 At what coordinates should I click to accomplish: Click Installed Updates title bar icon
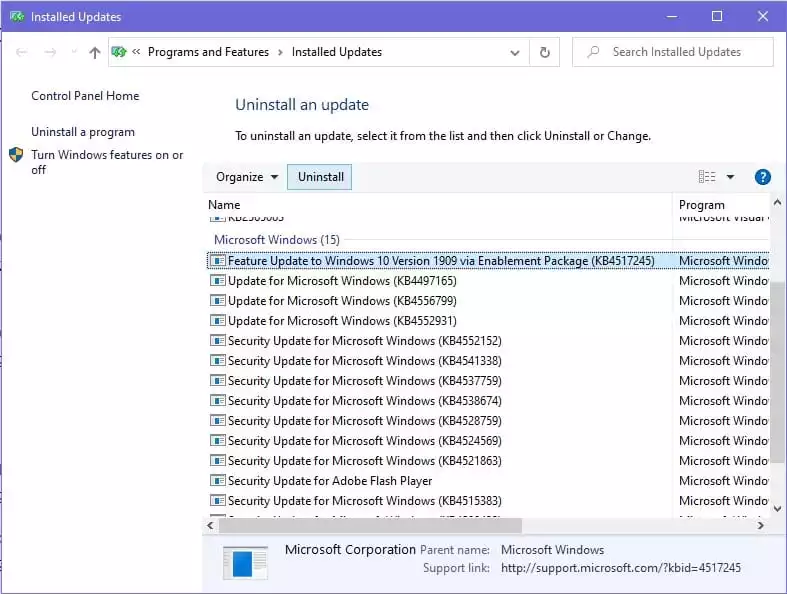pyautogui.click(x=17, y=17)
